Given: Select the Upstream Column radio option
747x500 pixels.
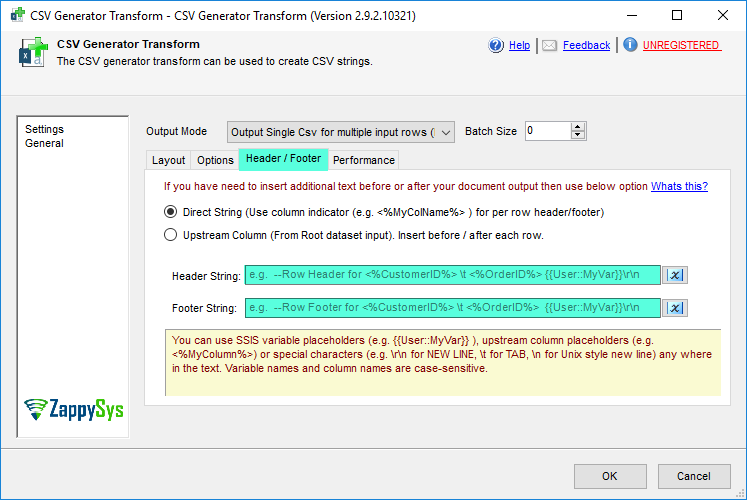Looking at the screenshot, I should pyautogui.click(x=171, y=235).
